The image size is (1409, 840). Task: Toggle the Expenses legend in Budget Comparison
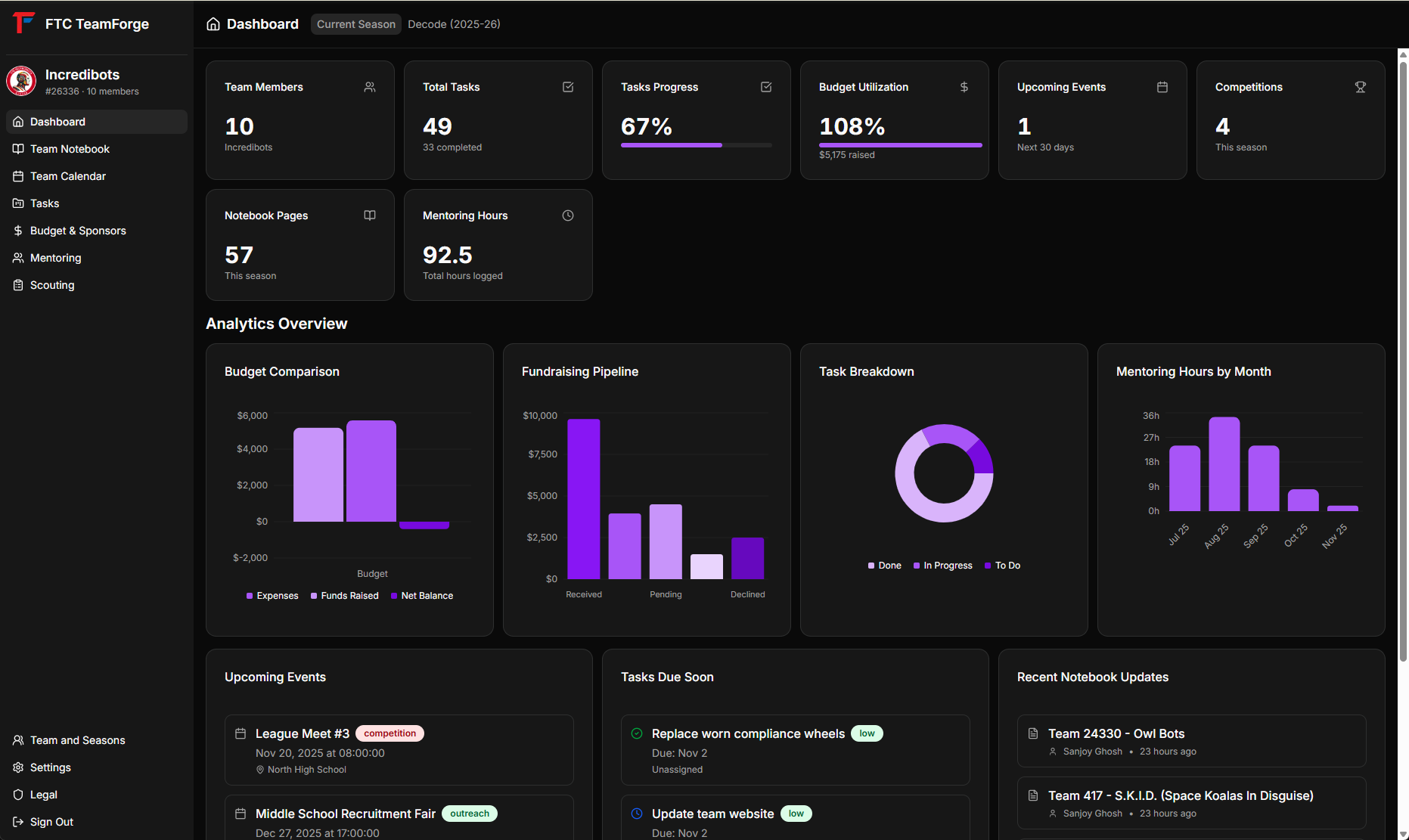coord(272,595)
